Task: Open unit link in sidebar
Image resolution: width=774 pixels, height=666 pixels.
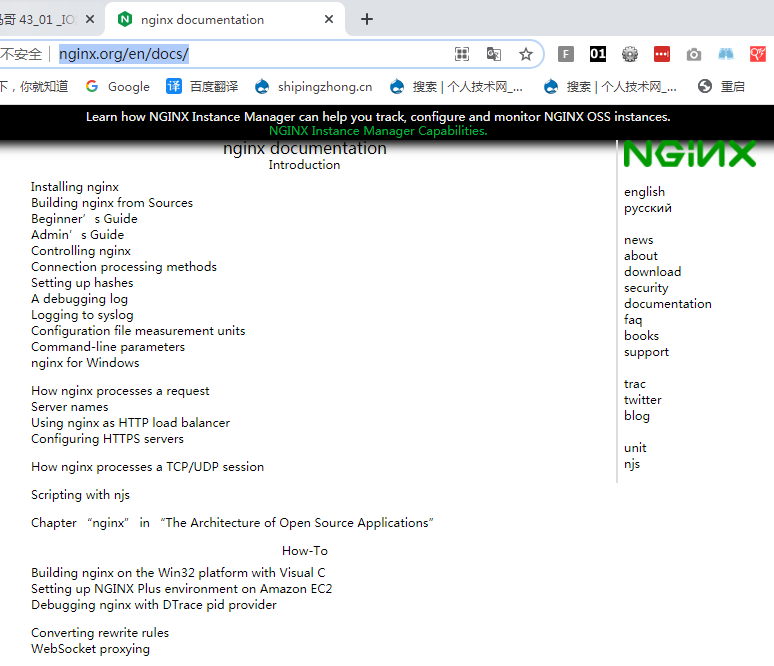Action: pos(635,448)
